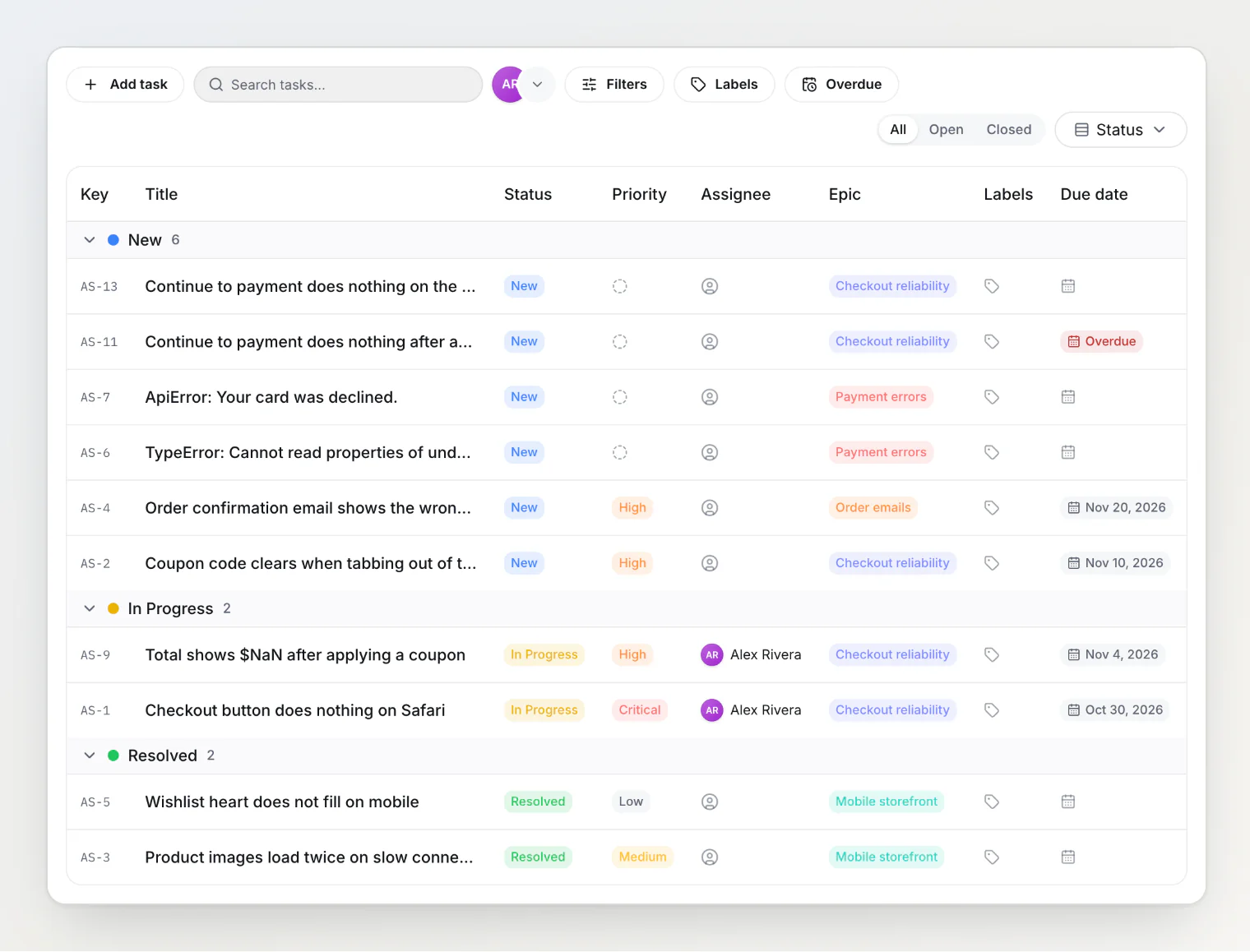Click the Add task button
This screenshot has width=1250, height=952.
[125, 85]
